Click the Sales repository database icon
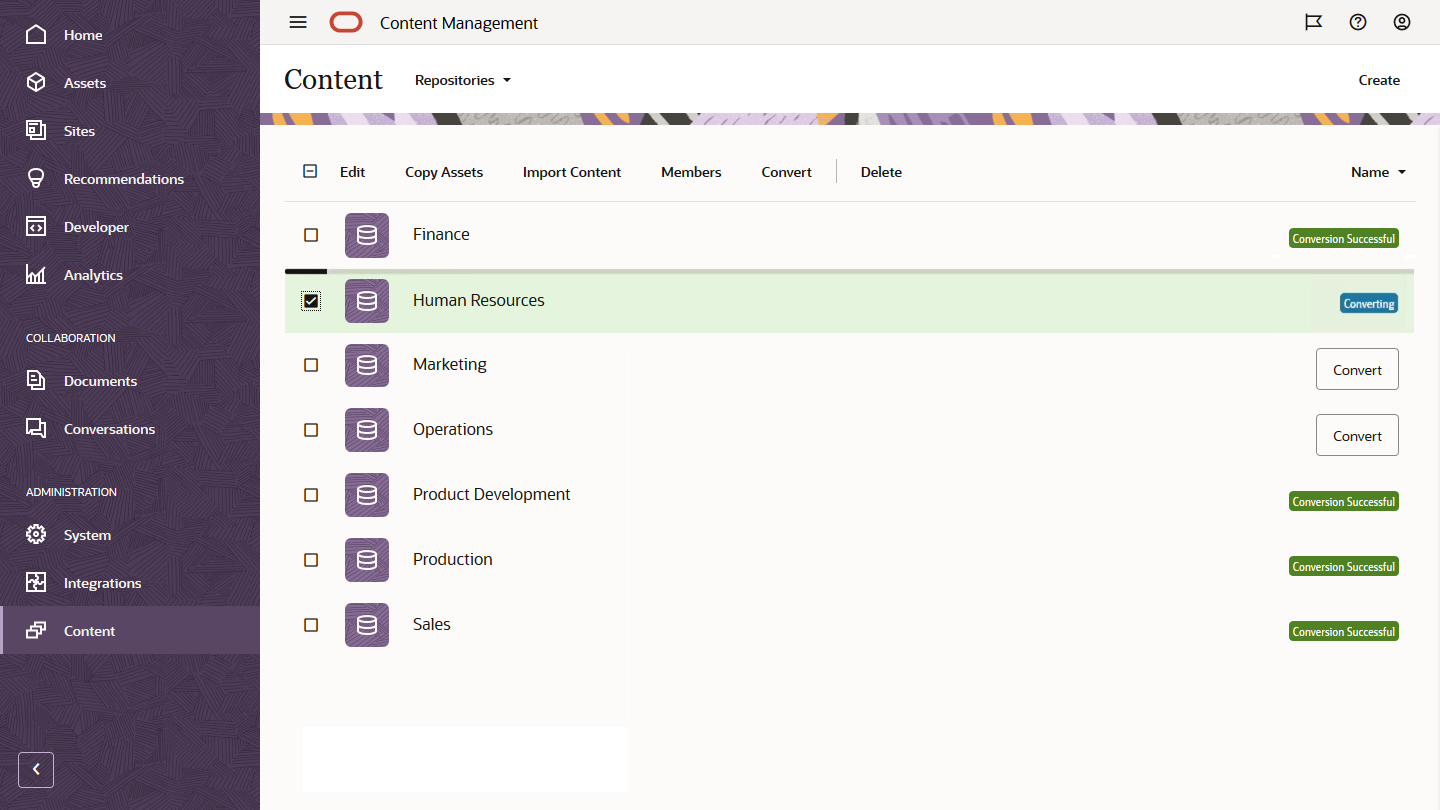The image size is (1440, 810). (367, 625)
